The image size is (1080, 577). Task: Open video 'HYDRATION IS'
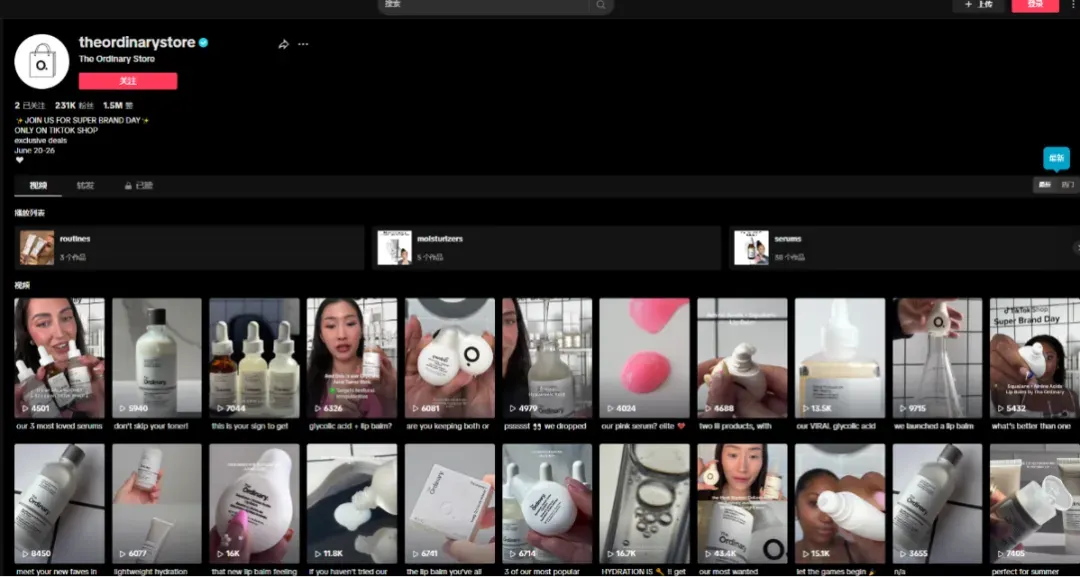coord(645,504)
